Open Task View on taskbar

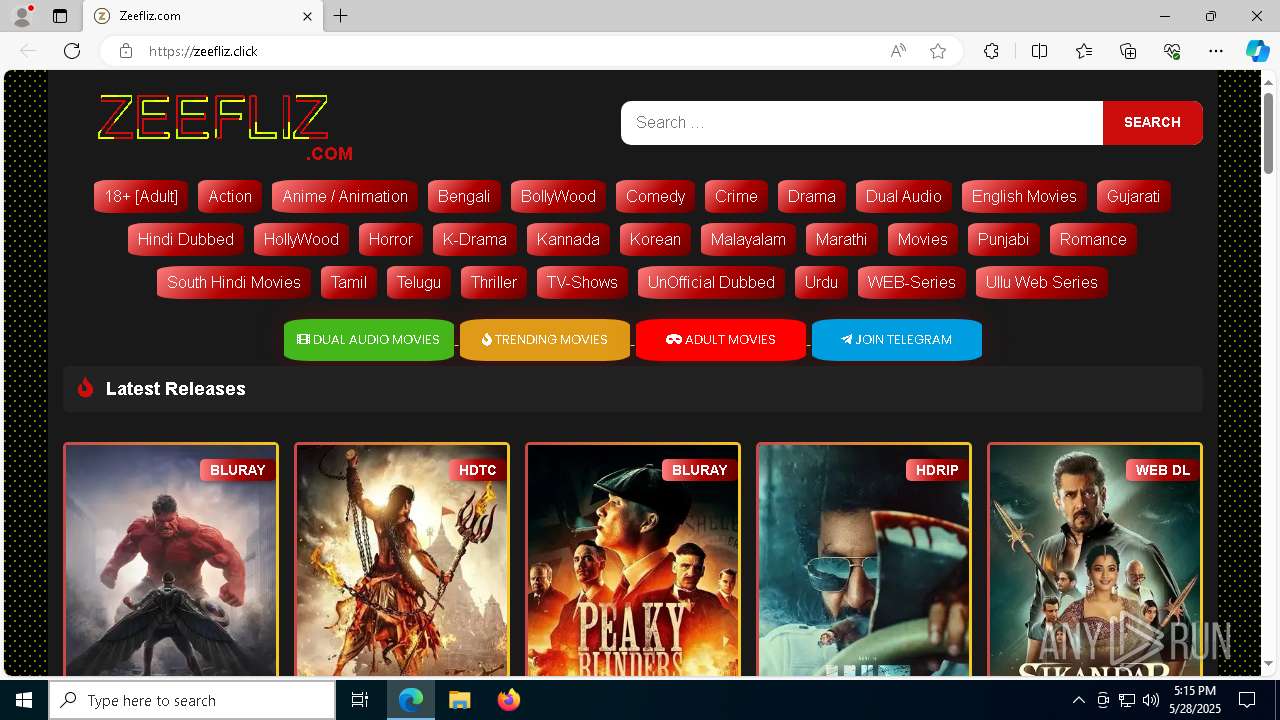(360, 700)
